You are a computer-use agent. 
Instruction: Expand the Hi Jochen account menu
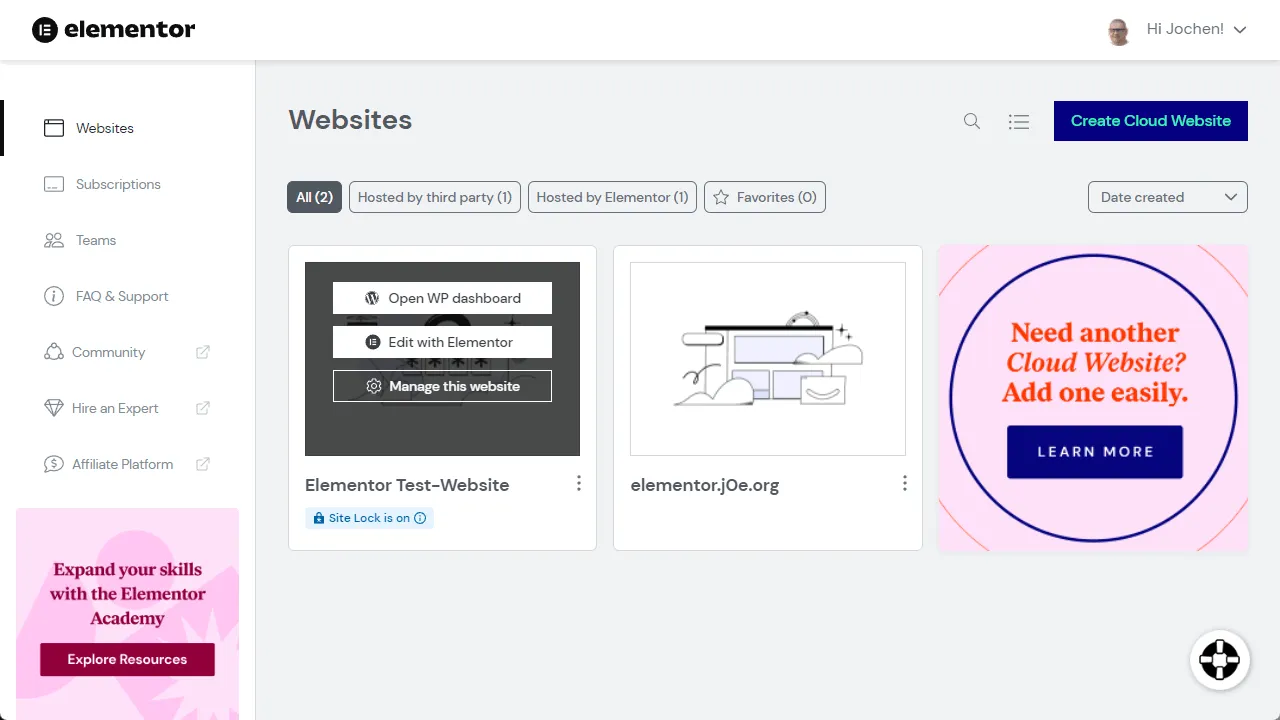pyautogui.click(x=1196, y=29)
